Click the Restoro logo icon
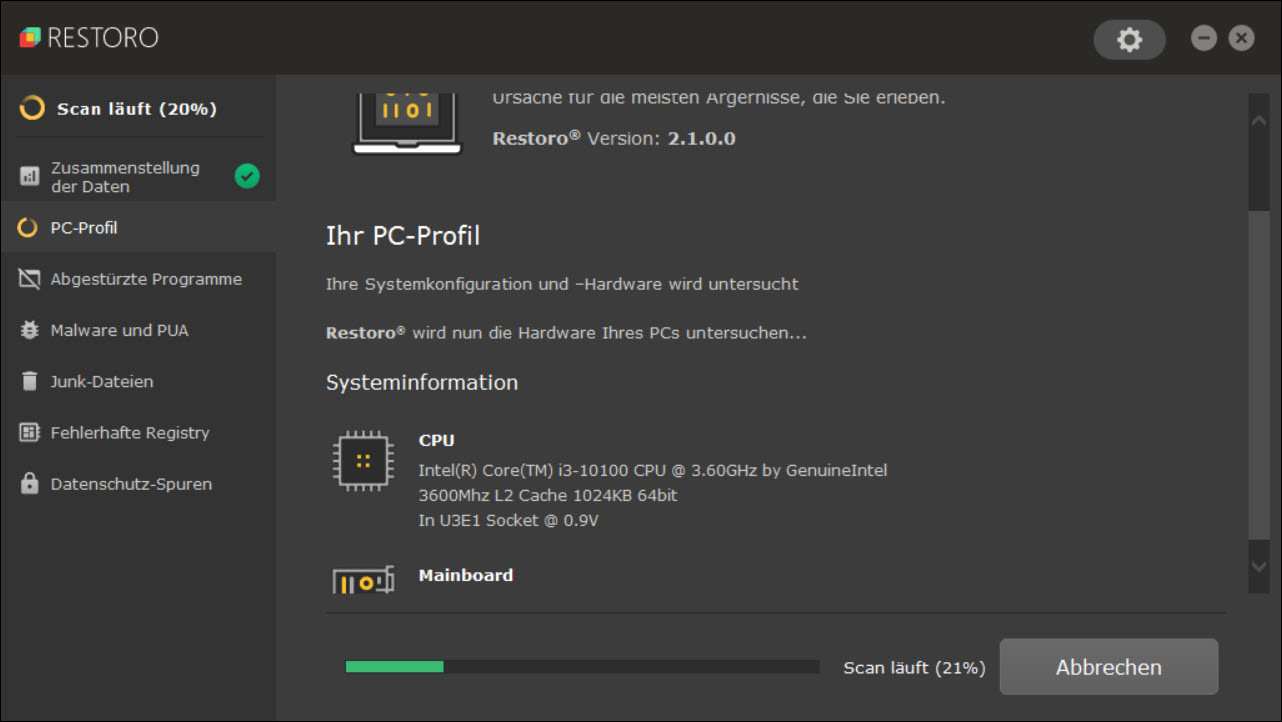 coord(30,38)
